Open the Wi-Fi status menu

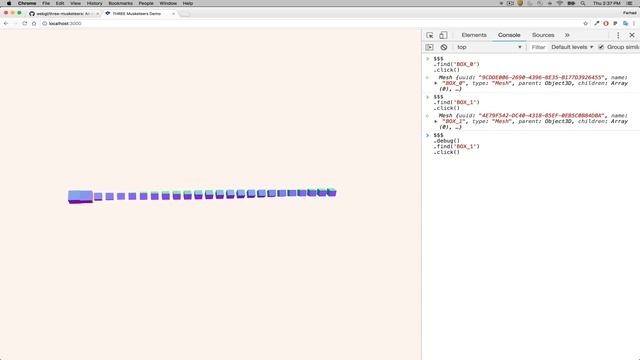click(x=560, y=3)
